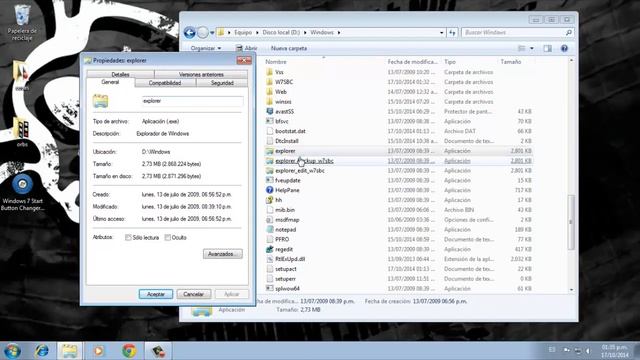
Task: Click Explorer's forward navigation arrow
Action: coord(202,33)
